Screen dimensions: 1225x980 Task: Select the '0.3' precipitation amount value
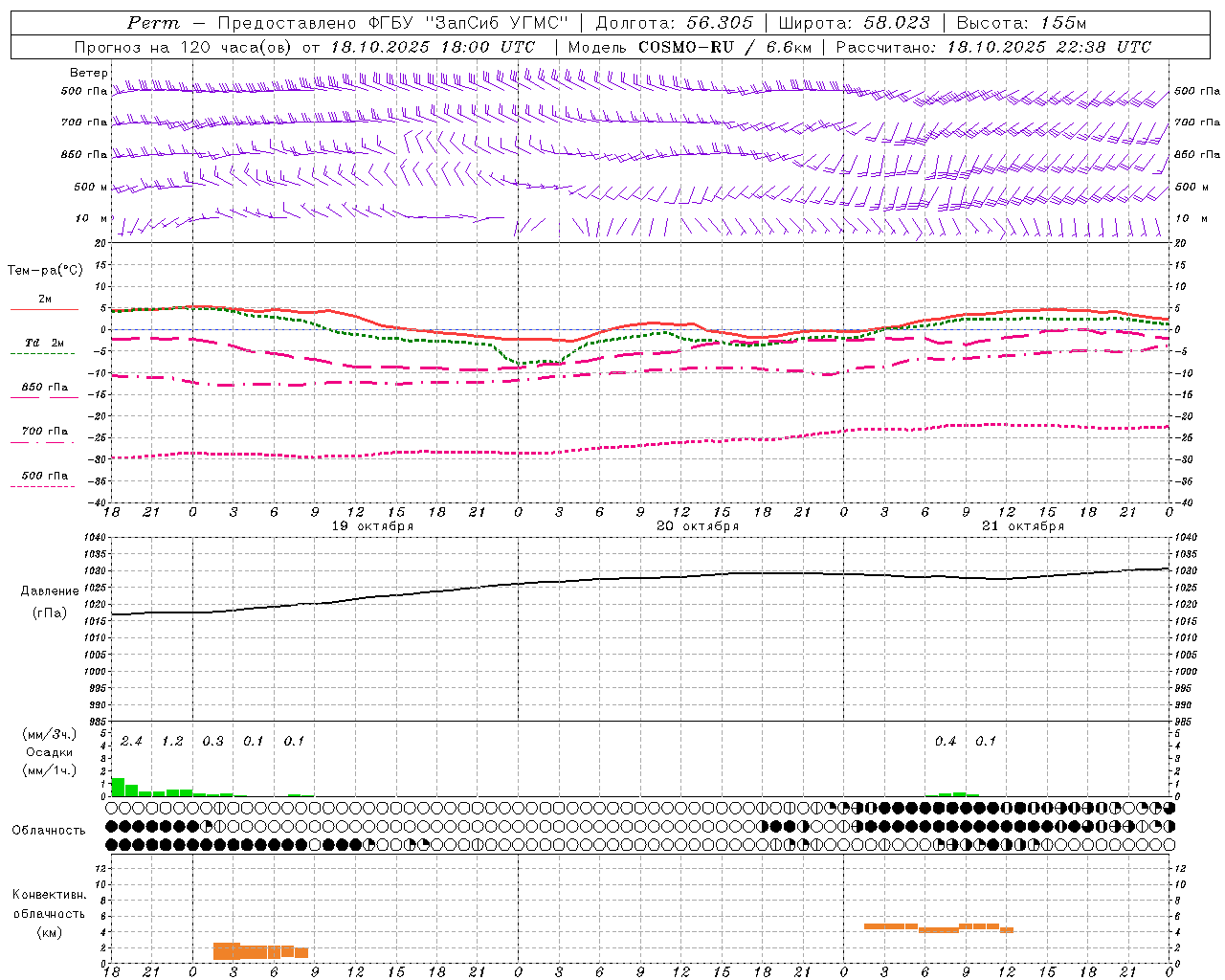tap(212, 742)
